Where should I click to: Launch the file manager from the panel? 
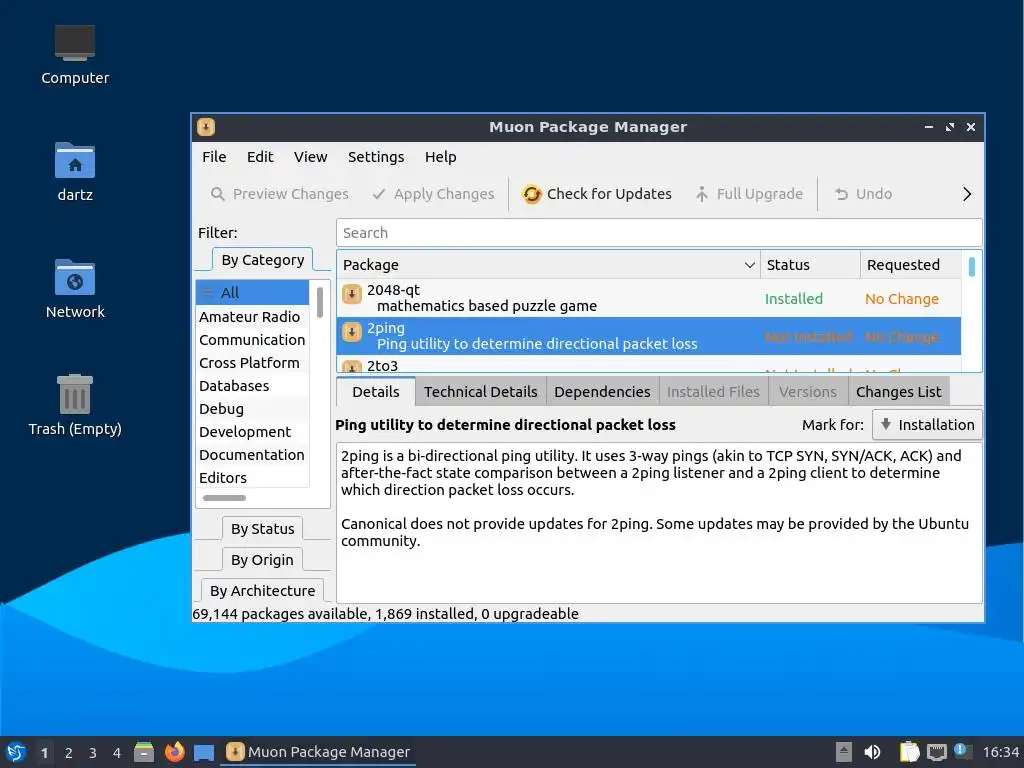[144, 752]
